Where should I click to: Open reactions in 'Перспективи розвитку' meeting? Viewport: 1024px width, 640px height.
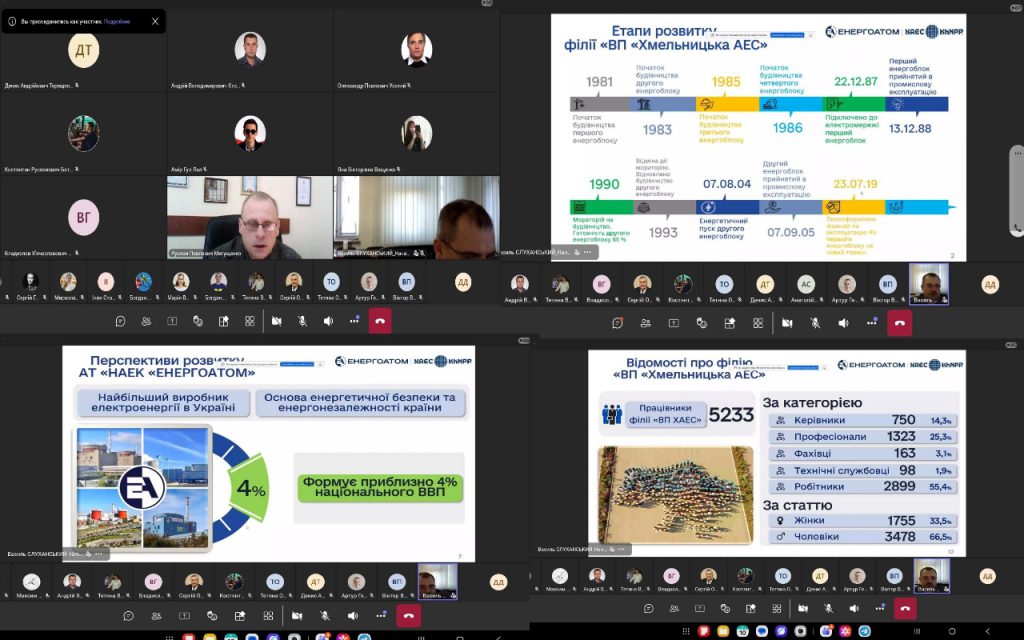212,616
